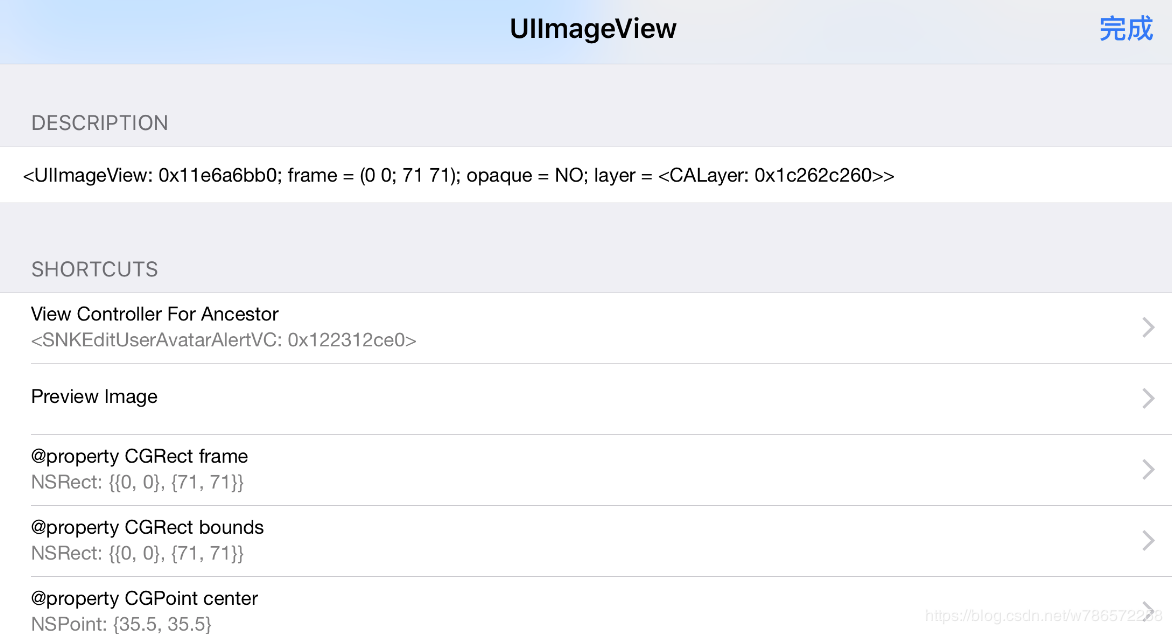1172x634 pixels.
Task: Open the CGRect bounds property
Action: tap(586, 541)
